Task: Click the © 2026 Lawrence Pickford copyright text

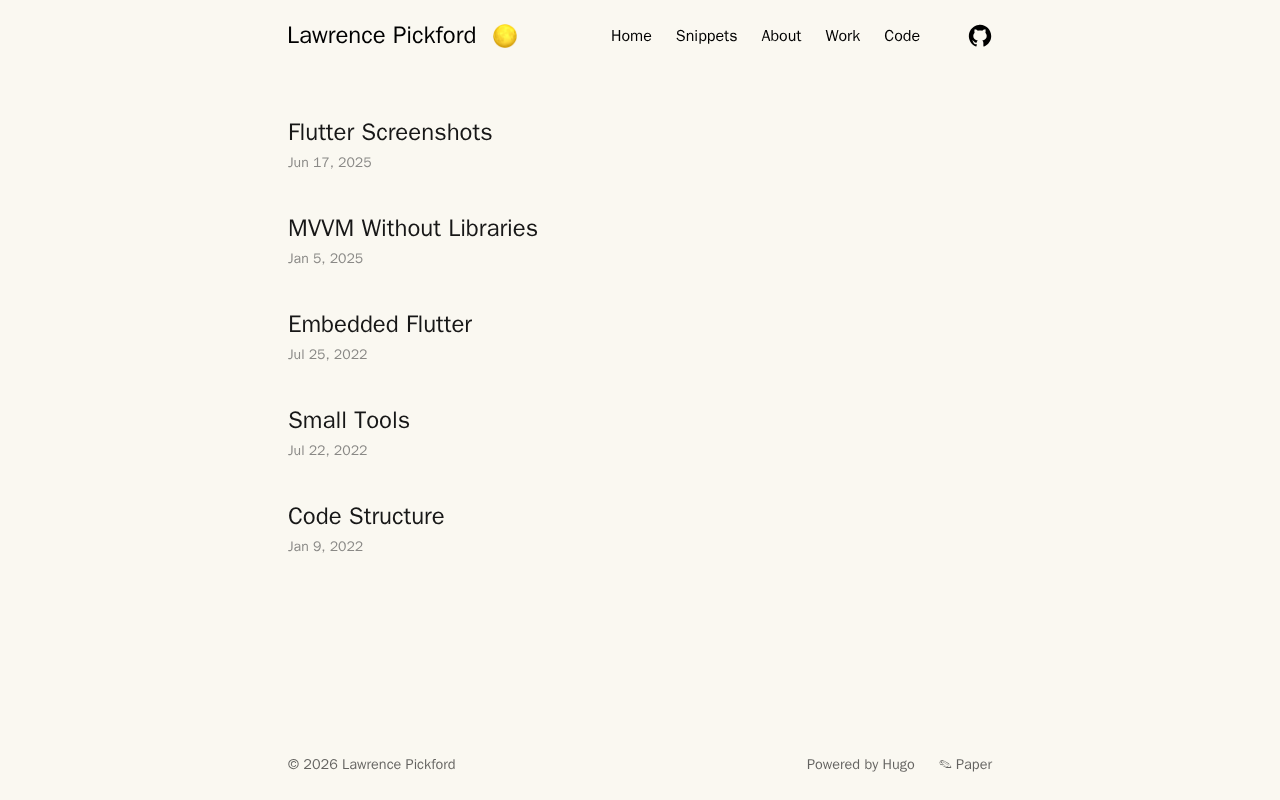Action: point(372,765)
